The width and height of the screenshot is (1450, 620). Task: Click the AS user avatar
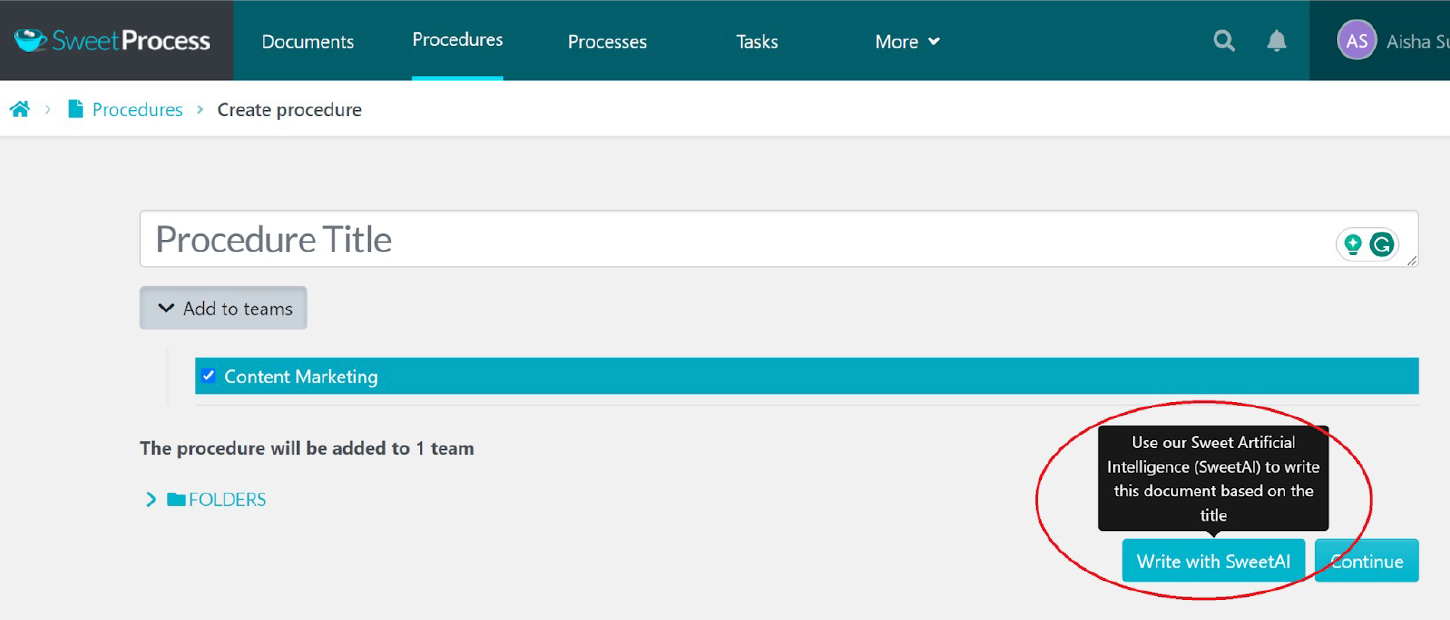click(1356, 41)
